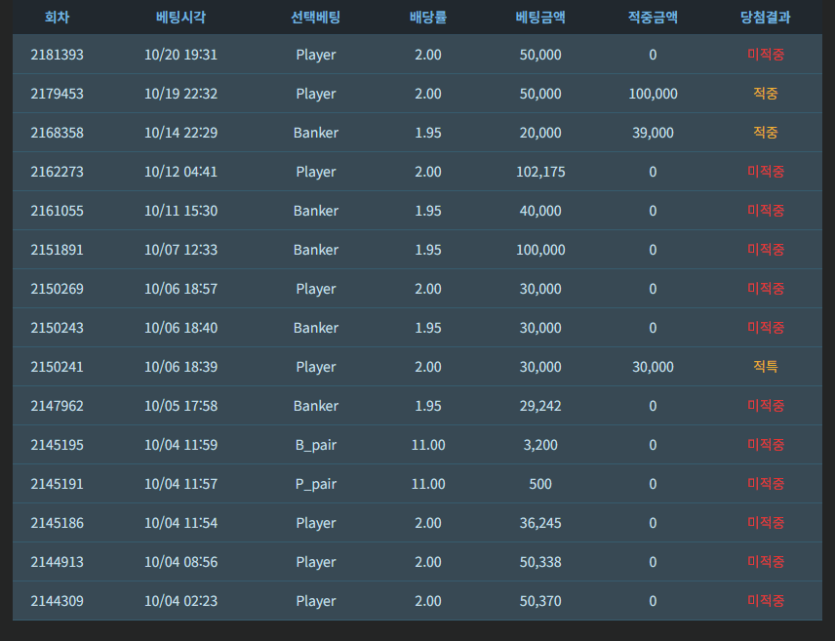The height and width of the screenshot is (641, 835).
Task: Click the 당첨결과 column header
Action: click(x=765, y=17)
